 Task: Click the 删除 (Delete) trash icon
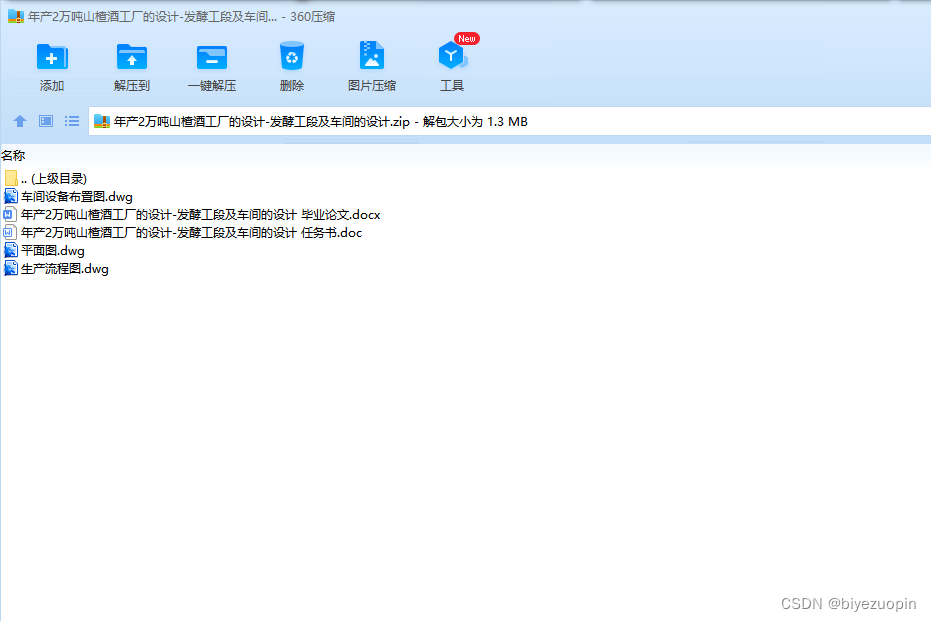point(292,56)
